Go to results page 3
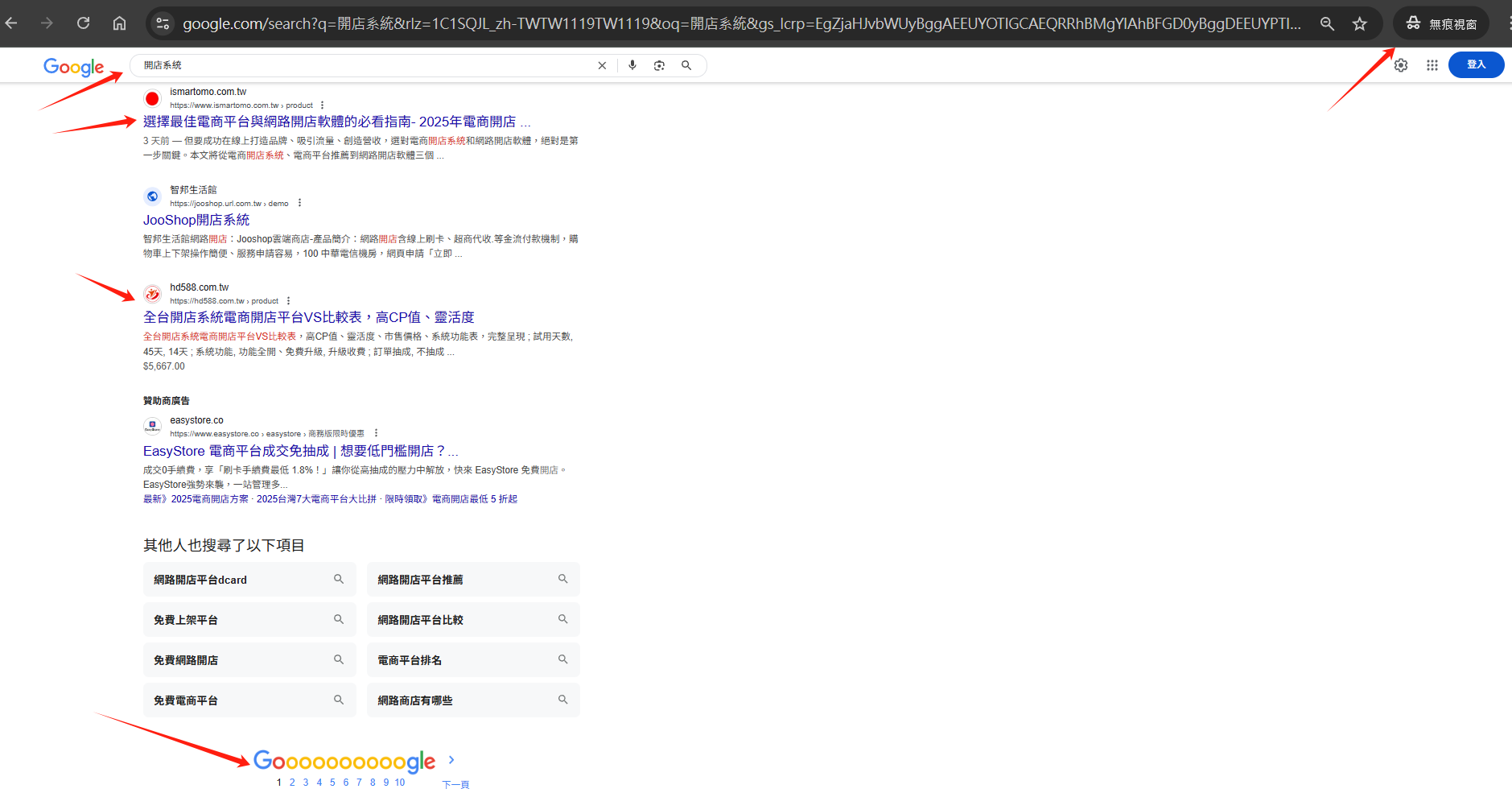Screen dimensions: 1512x789 [306, 783]
